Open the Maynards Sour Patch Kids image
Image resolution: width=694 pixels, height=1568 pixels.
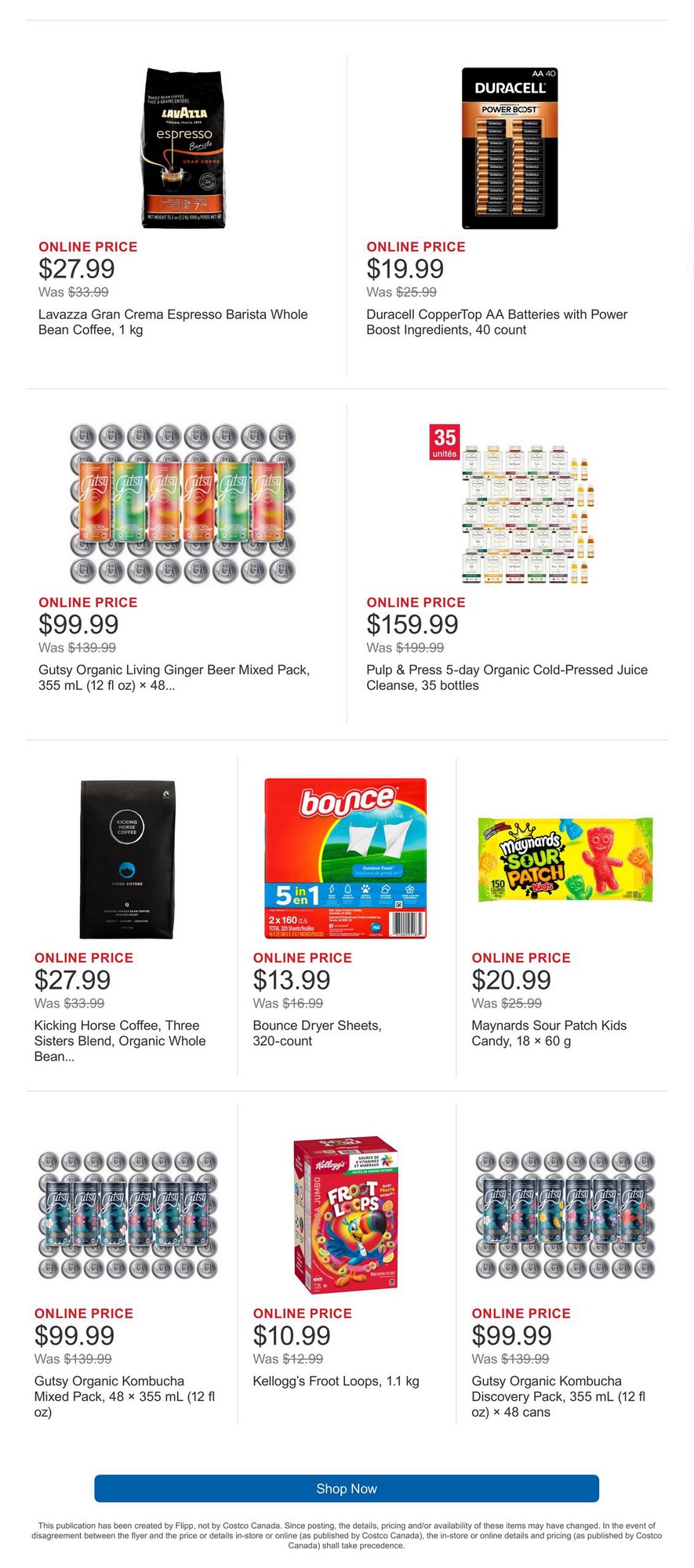(565, 858)
